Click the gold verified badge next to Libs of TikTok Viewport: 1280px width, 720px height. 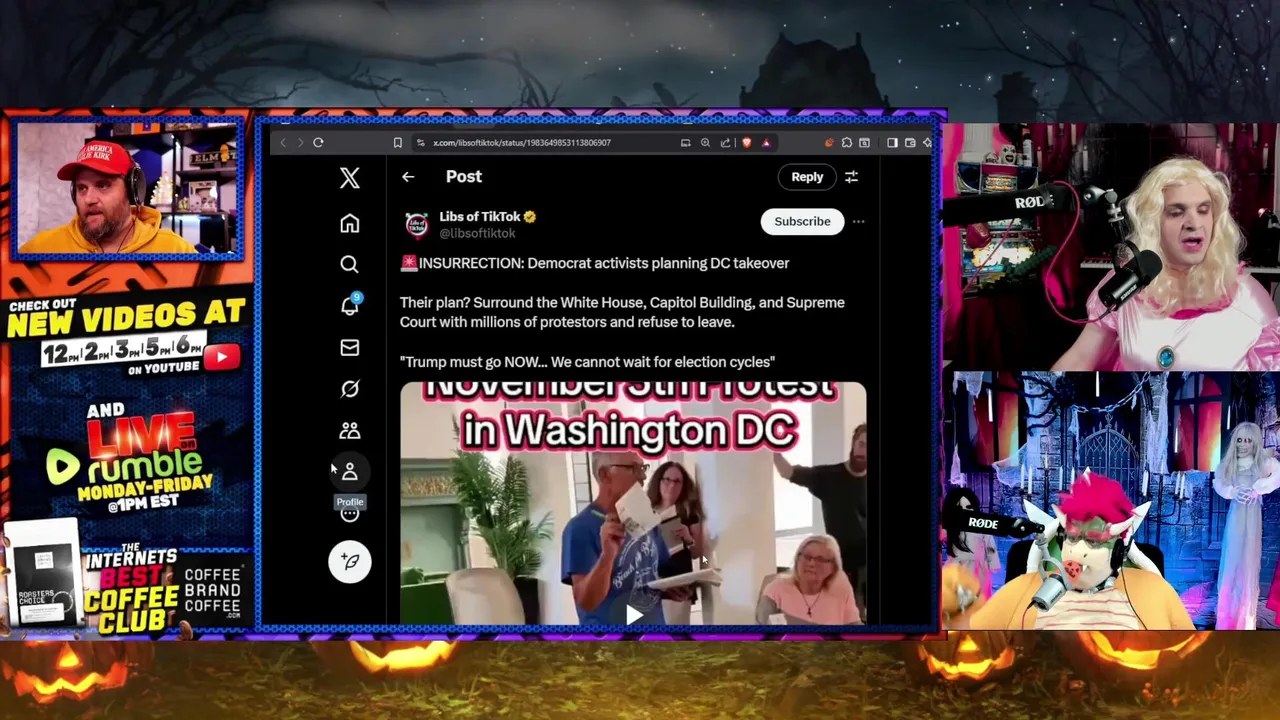pos(530,217)
